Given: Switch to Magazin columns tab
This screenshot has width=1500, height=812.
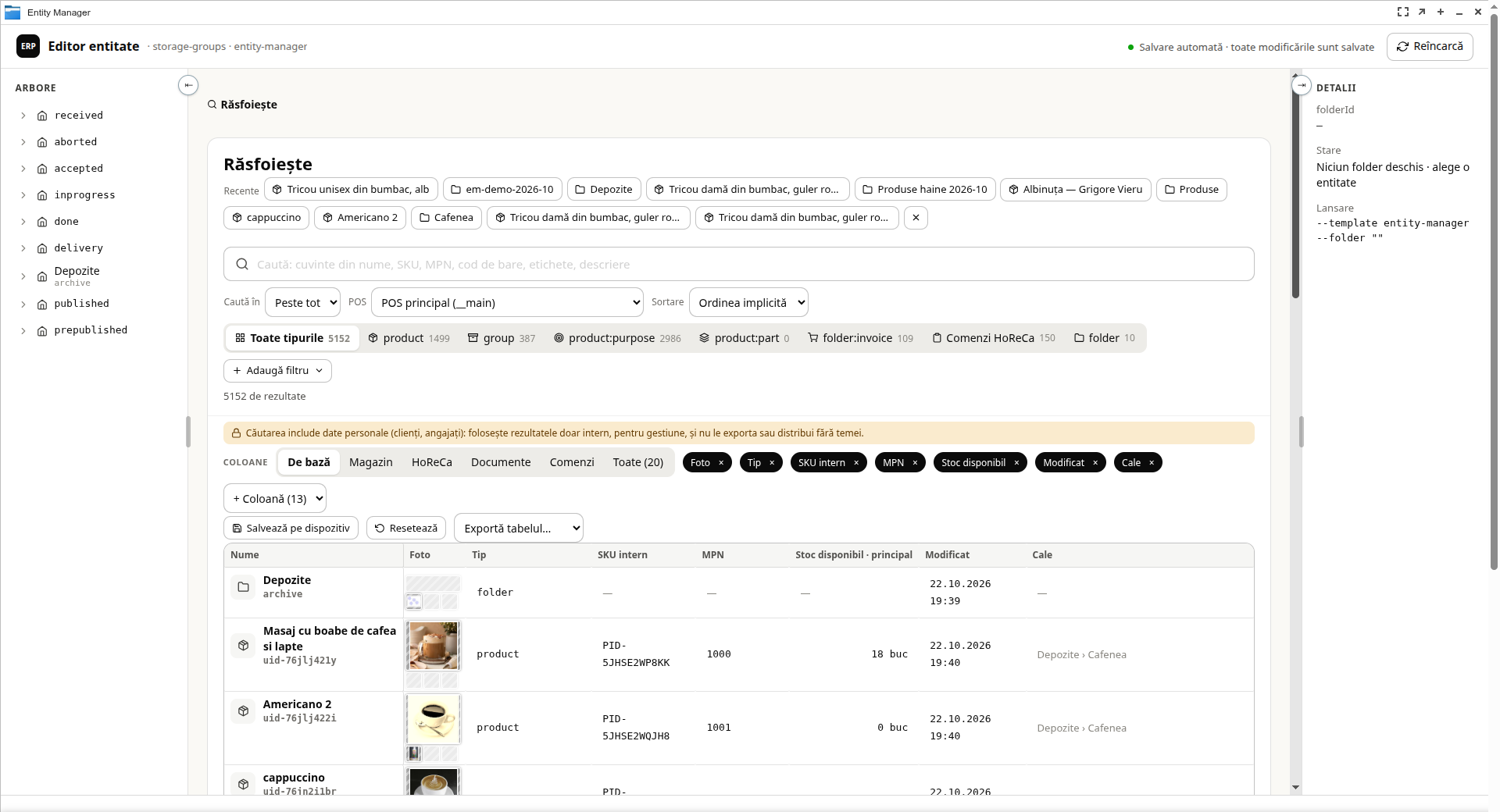Looking at the screenshot, I should click(x=371, y=462).
